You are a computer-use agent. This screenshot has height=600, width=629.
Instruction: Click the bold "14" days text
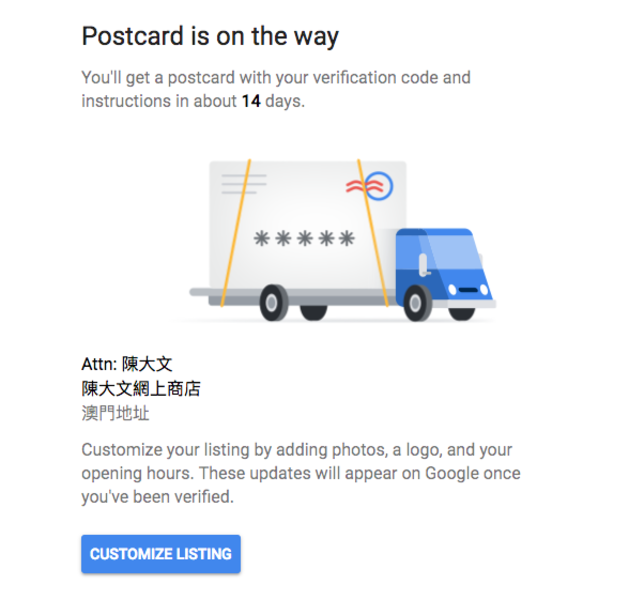point(251,101)
